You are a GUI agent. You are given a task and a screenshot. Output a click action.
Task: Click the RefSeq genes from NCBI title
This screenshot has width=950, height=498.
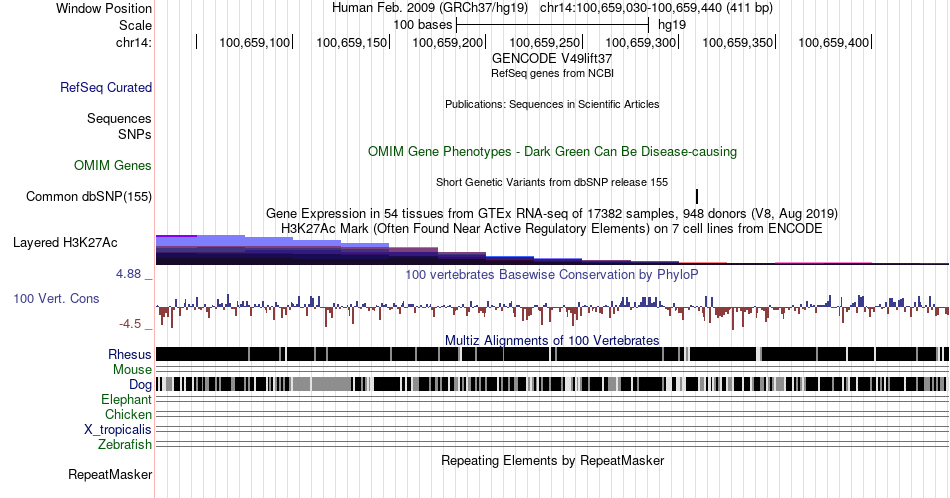552,73
